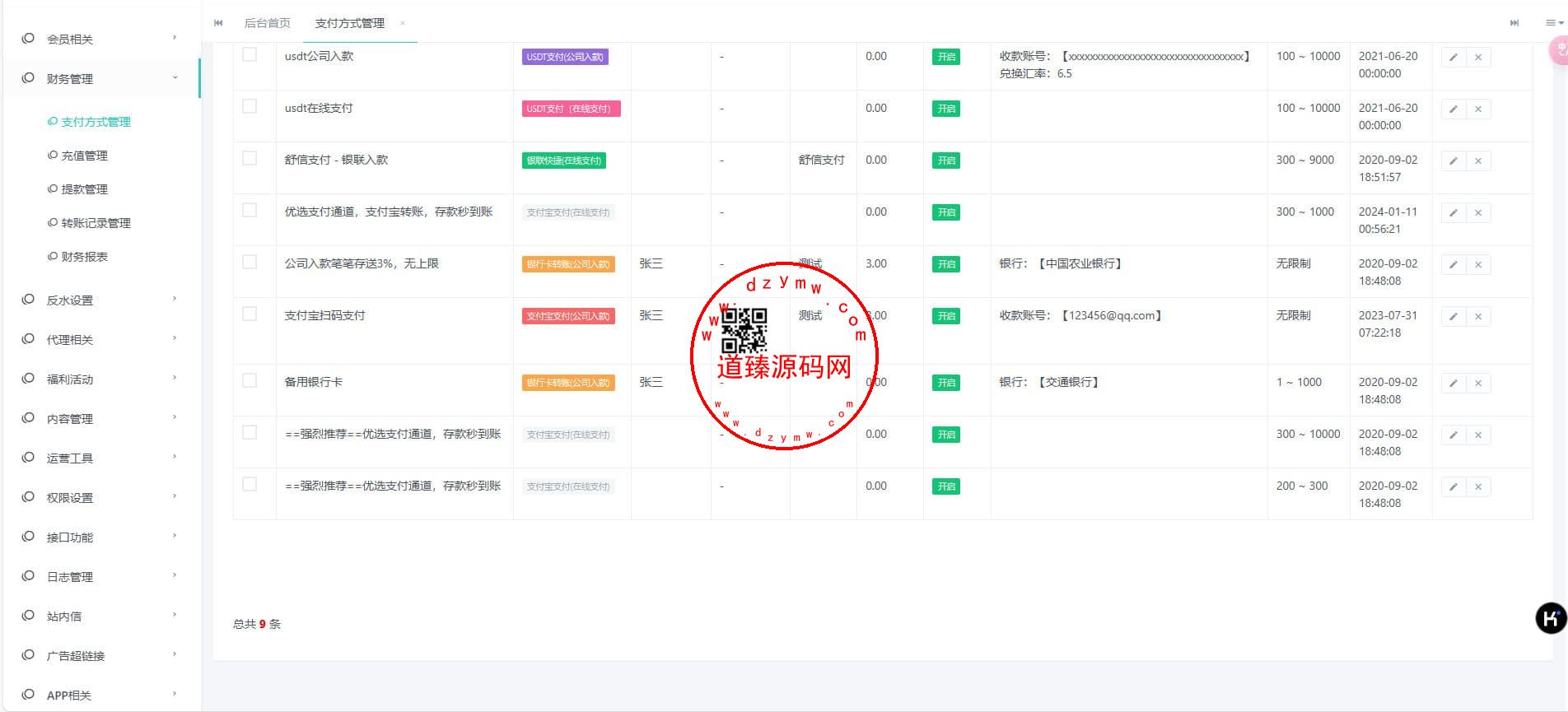This screenshot has width=1568, height=712.
Task: Edit the 舒信支付 - 银联入款 row
Action: click(1454, 161)
